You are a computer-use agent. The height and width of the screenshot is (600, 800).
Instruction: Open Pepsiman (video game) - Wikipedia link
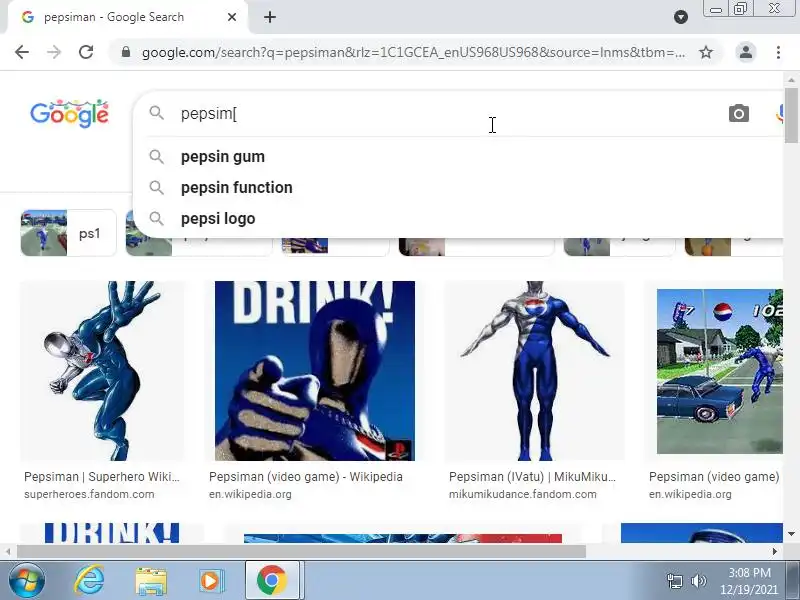click(x=306, y=477)
